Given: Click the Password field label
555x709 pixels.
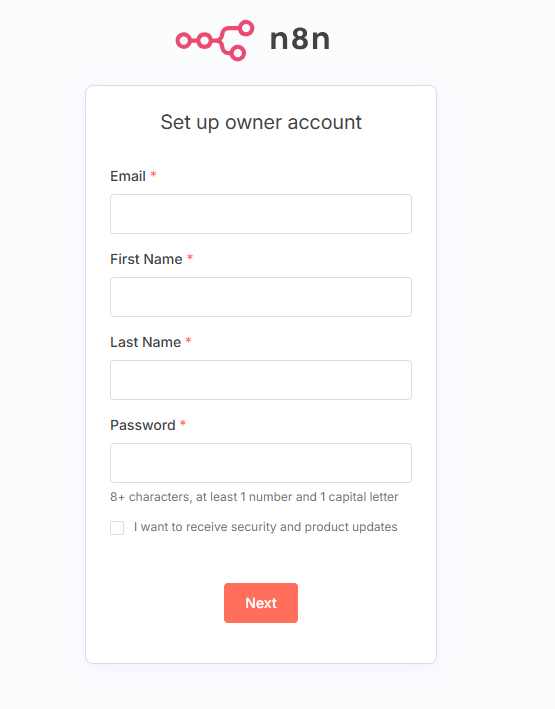Looking at the screenshot, I should click(x=143, y=425).
